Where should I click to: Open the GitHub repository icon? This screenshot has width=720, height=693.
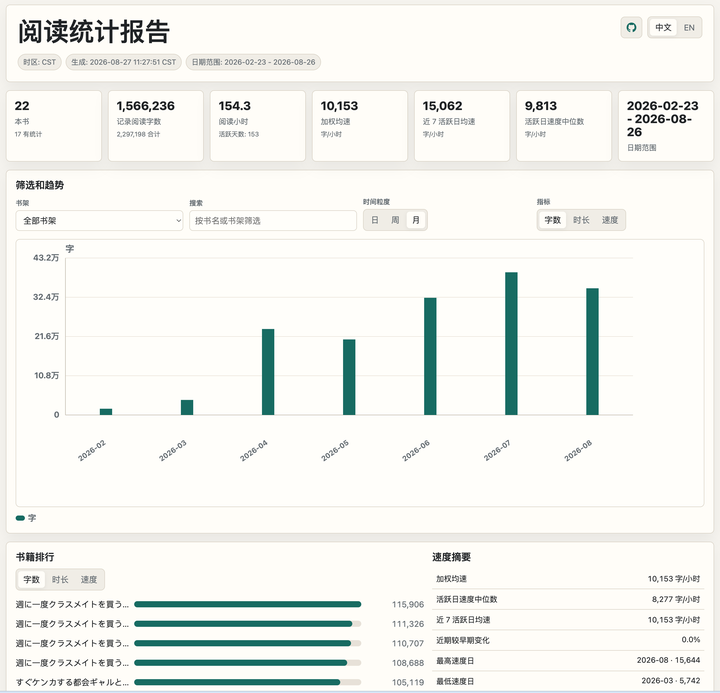click(631, 28)
